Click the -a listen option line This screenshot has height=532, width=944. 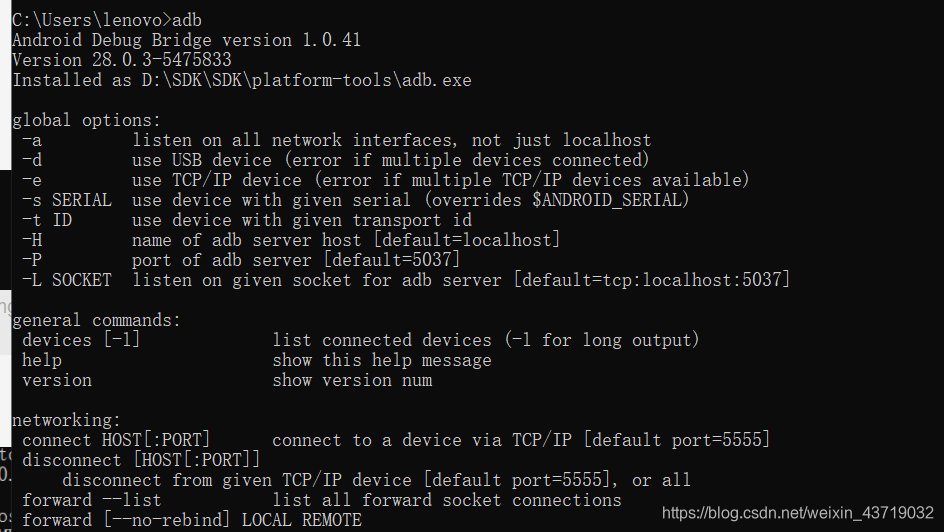click(x=337, y=140)
